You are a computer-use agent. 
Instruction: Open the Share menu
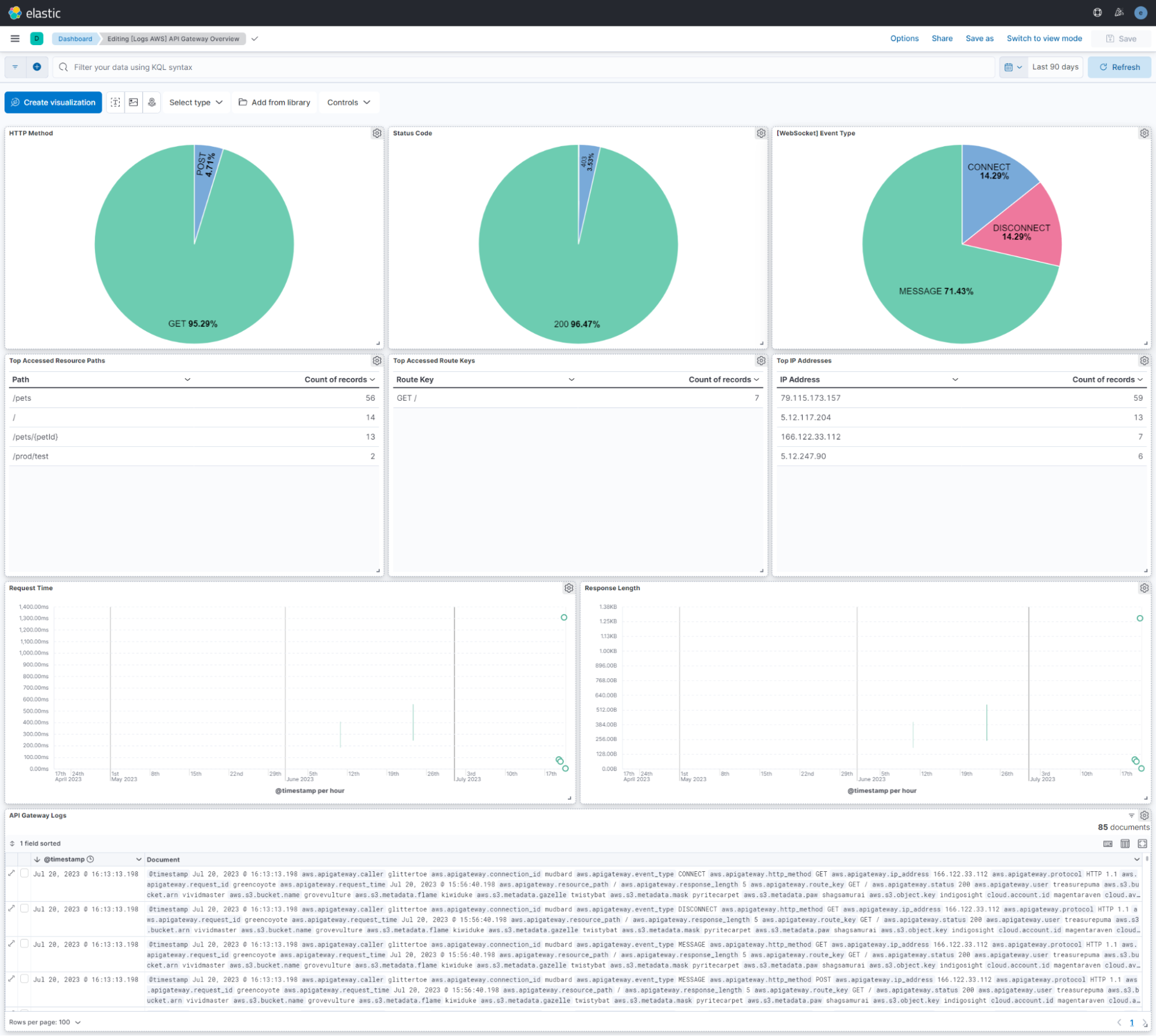tap(941, 39)
